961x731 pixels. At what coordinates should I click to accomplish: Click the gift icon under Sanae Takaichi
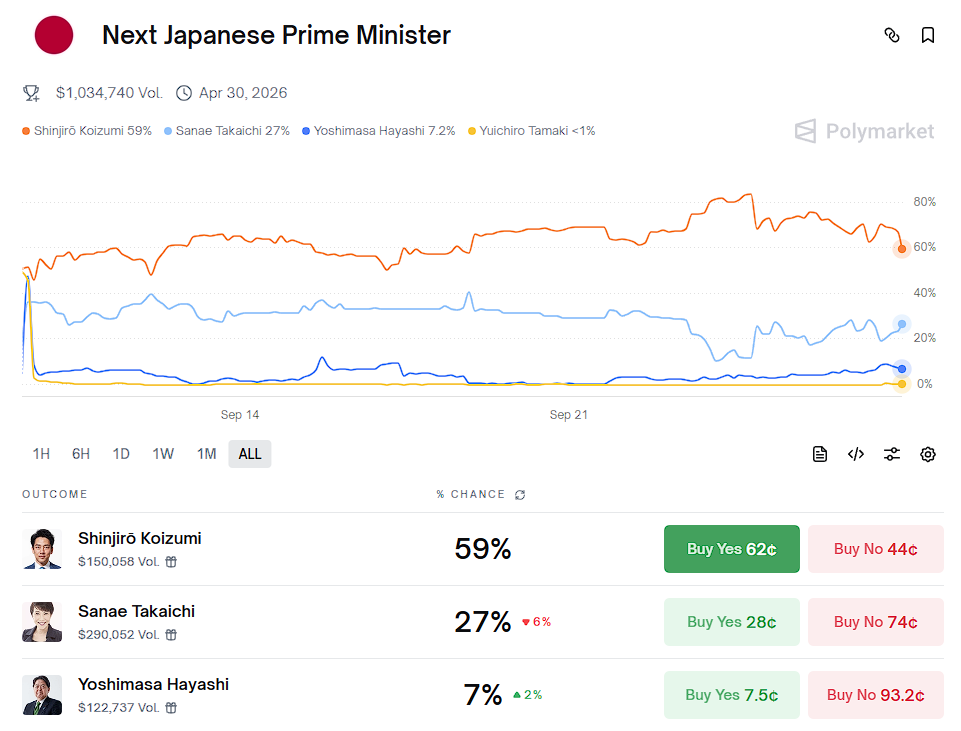pos(171,635)
